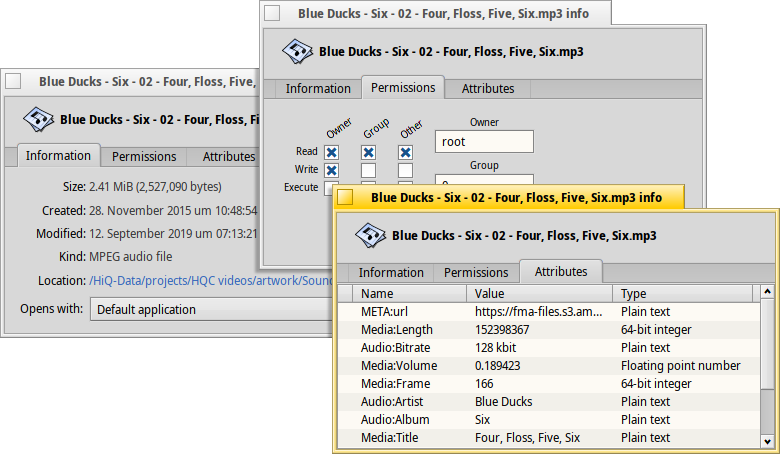Viewport: 780px width, 454px height.
Task: Disable the Group Read permission checkbox
Action: click(x=368, y=152)
